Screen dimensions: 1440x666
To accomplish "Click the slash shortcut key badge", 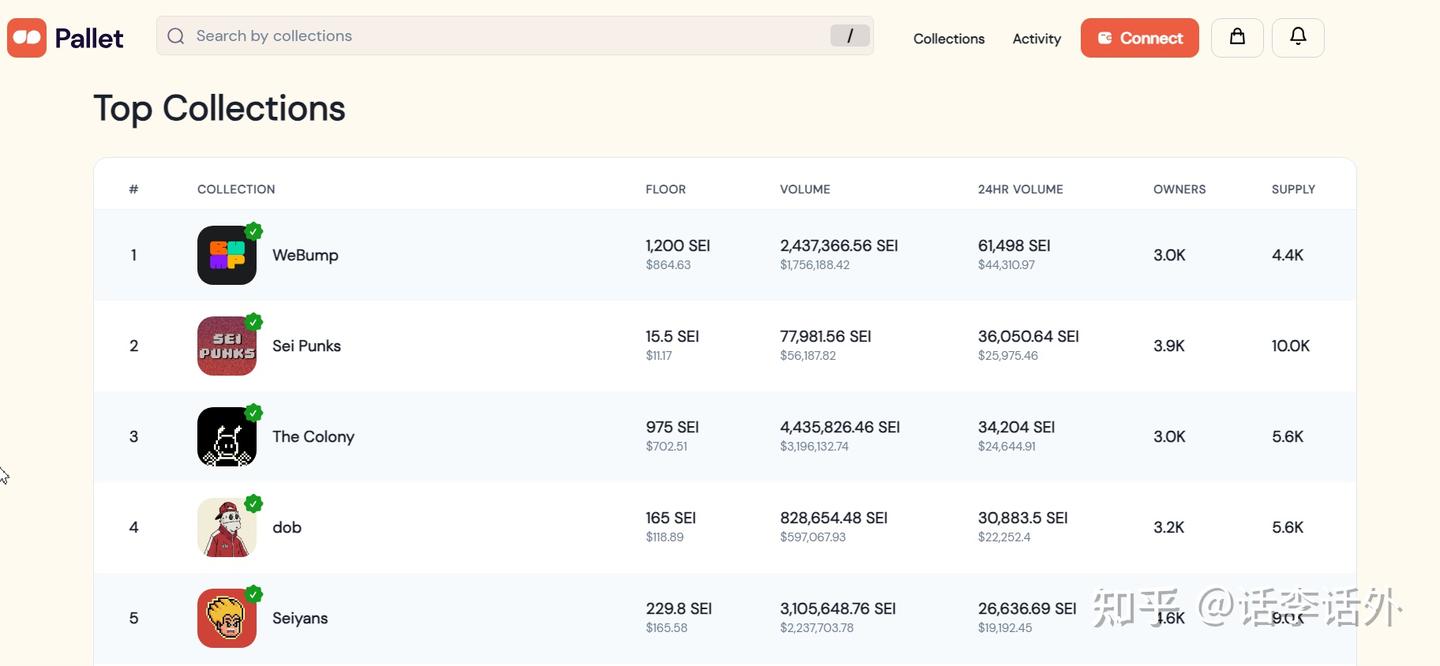I will pos(850,36).
